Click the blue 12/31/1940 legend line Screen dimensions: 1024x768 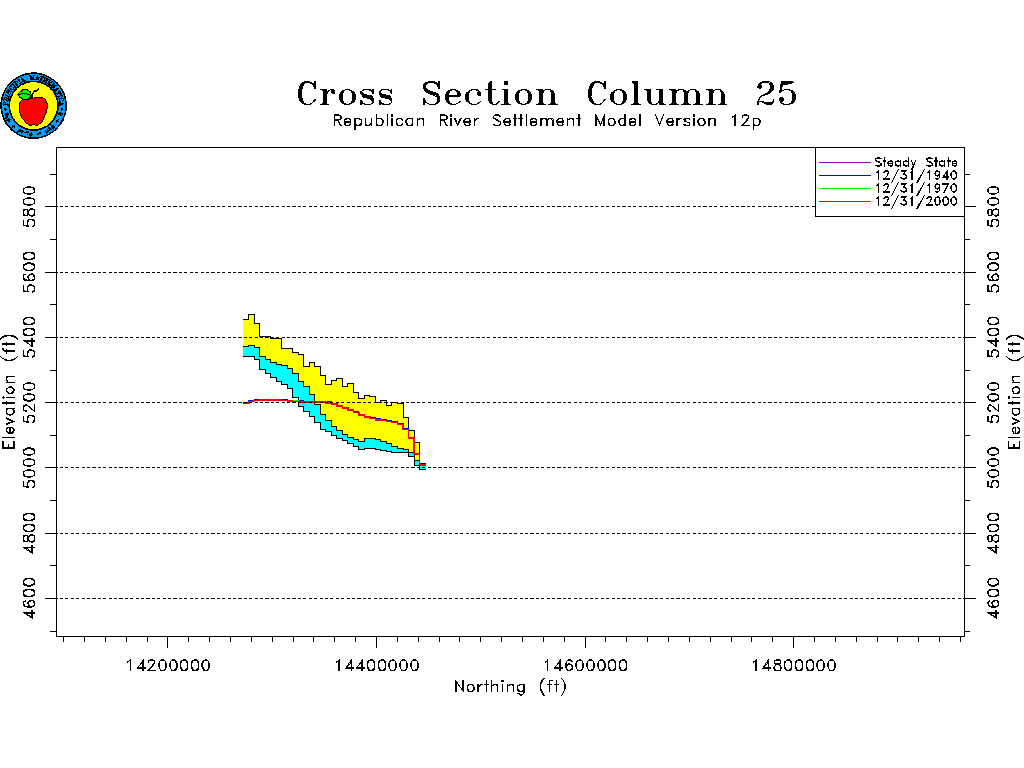click(x=844, y=175)
